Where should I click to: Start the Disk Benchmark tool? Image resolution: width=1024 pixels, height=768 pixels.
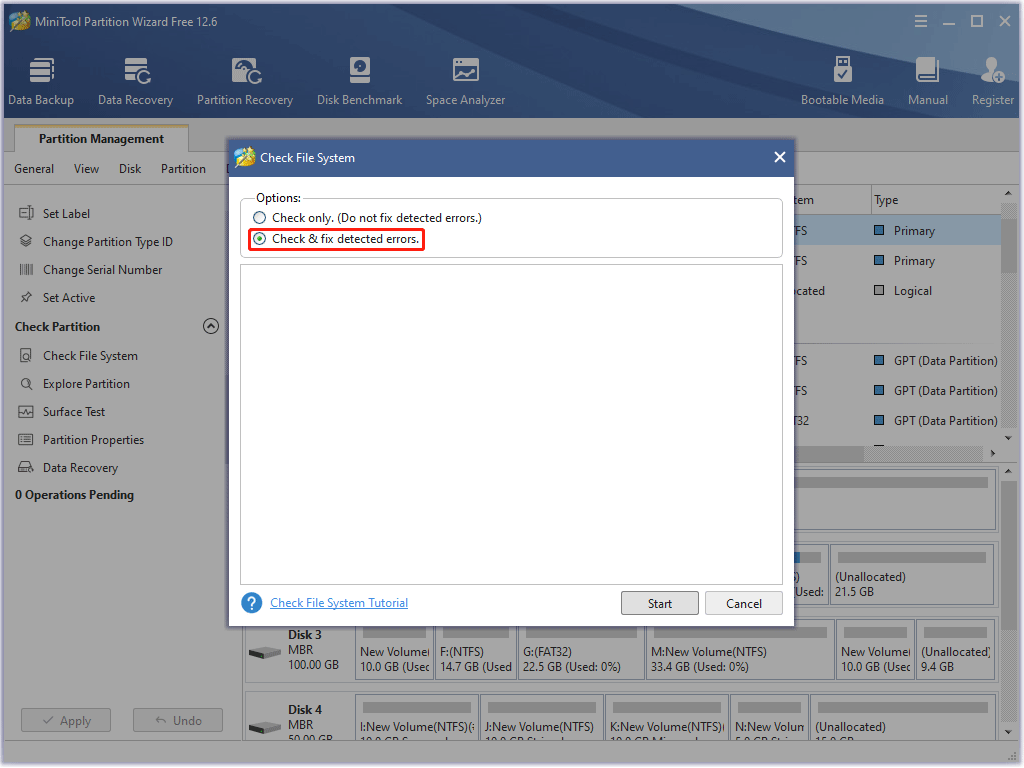(x=359, y=80)
